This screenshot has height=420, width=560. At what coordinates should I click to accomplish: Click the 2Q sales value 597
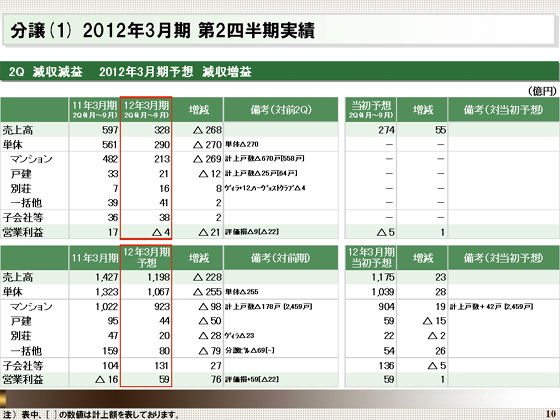[110, 130]
